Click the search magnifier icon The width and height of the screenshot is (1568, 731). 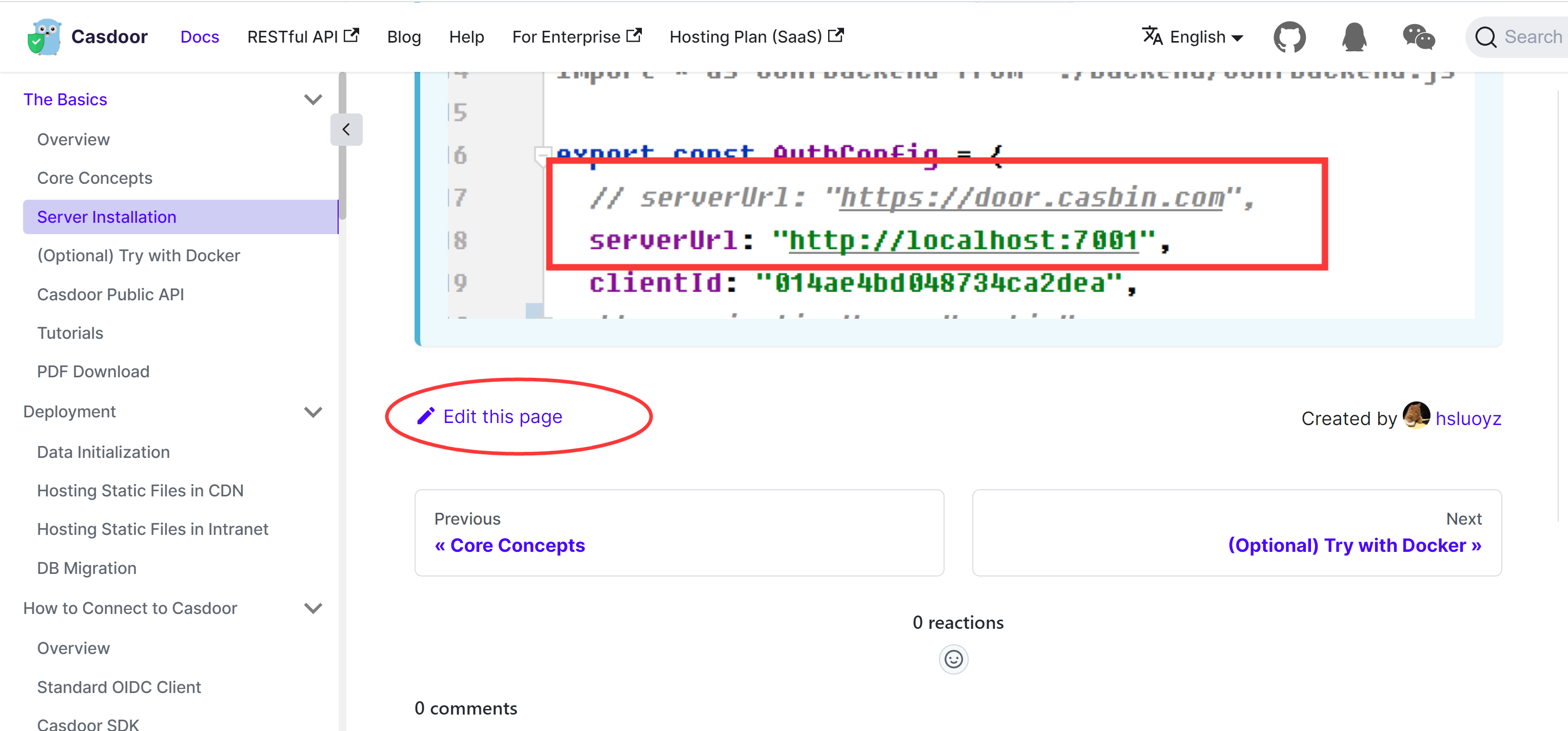1486,36
